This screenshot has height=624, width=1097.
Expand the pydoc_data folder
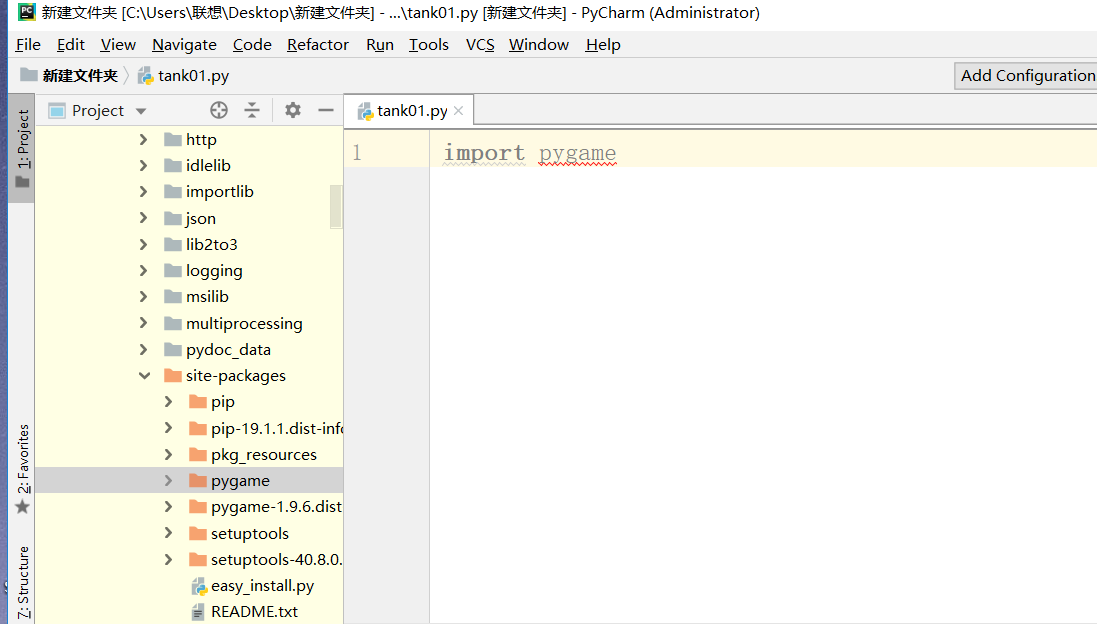pos(143,349)
